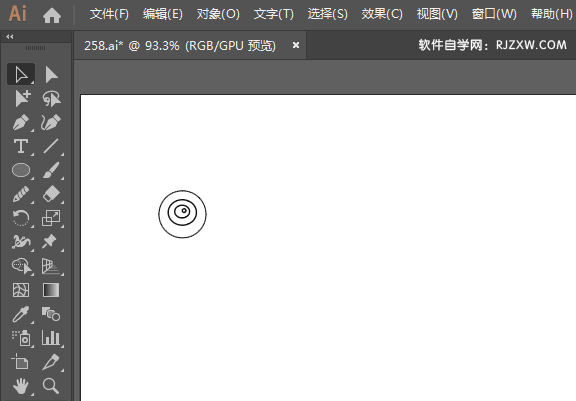
Task: Go to the Home screen icon
Action: click(52, 15)
